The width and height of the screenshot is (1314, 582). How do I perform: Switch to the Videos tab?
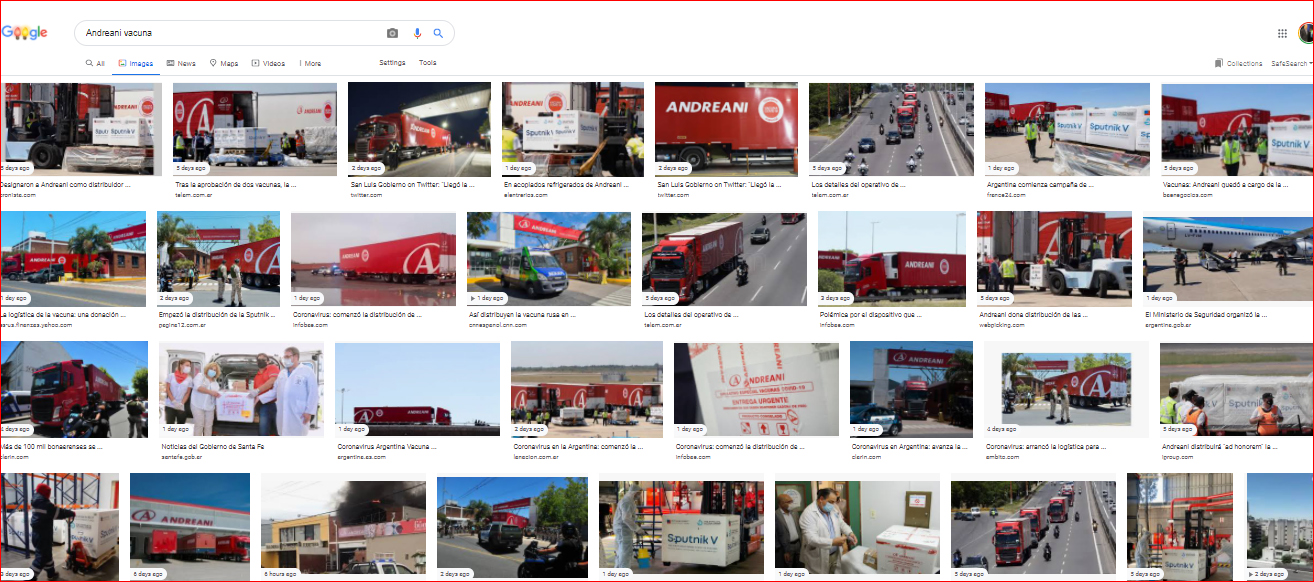tap(268, 63)
